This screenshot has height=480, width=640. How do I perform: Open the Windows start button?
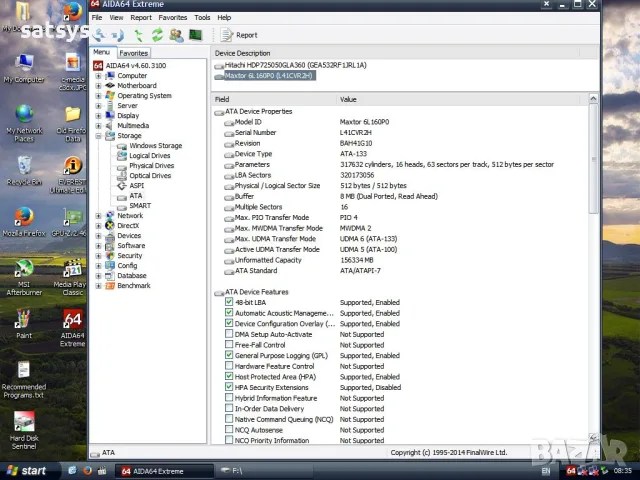pyautogui.click(x=28, y=471)
